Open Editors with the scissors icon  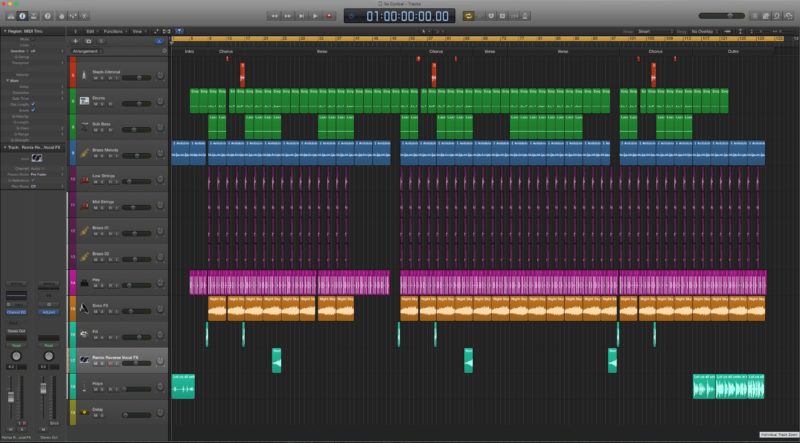click(84, 16)
